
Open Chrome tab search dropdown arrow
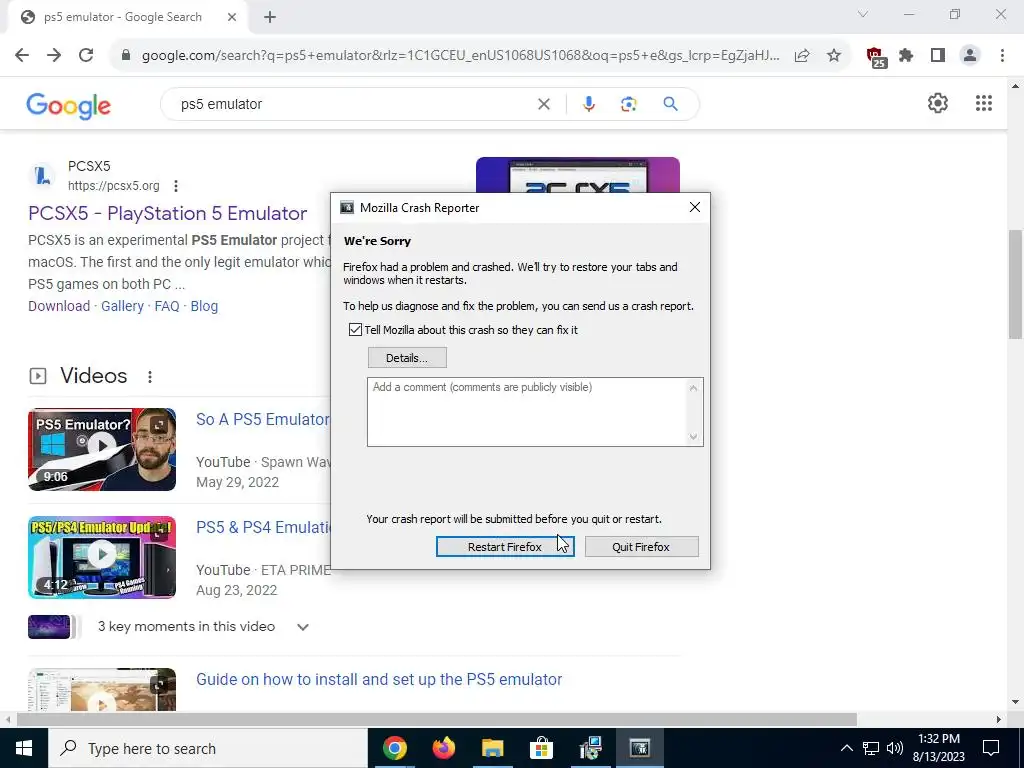click(x=863, y=14)
